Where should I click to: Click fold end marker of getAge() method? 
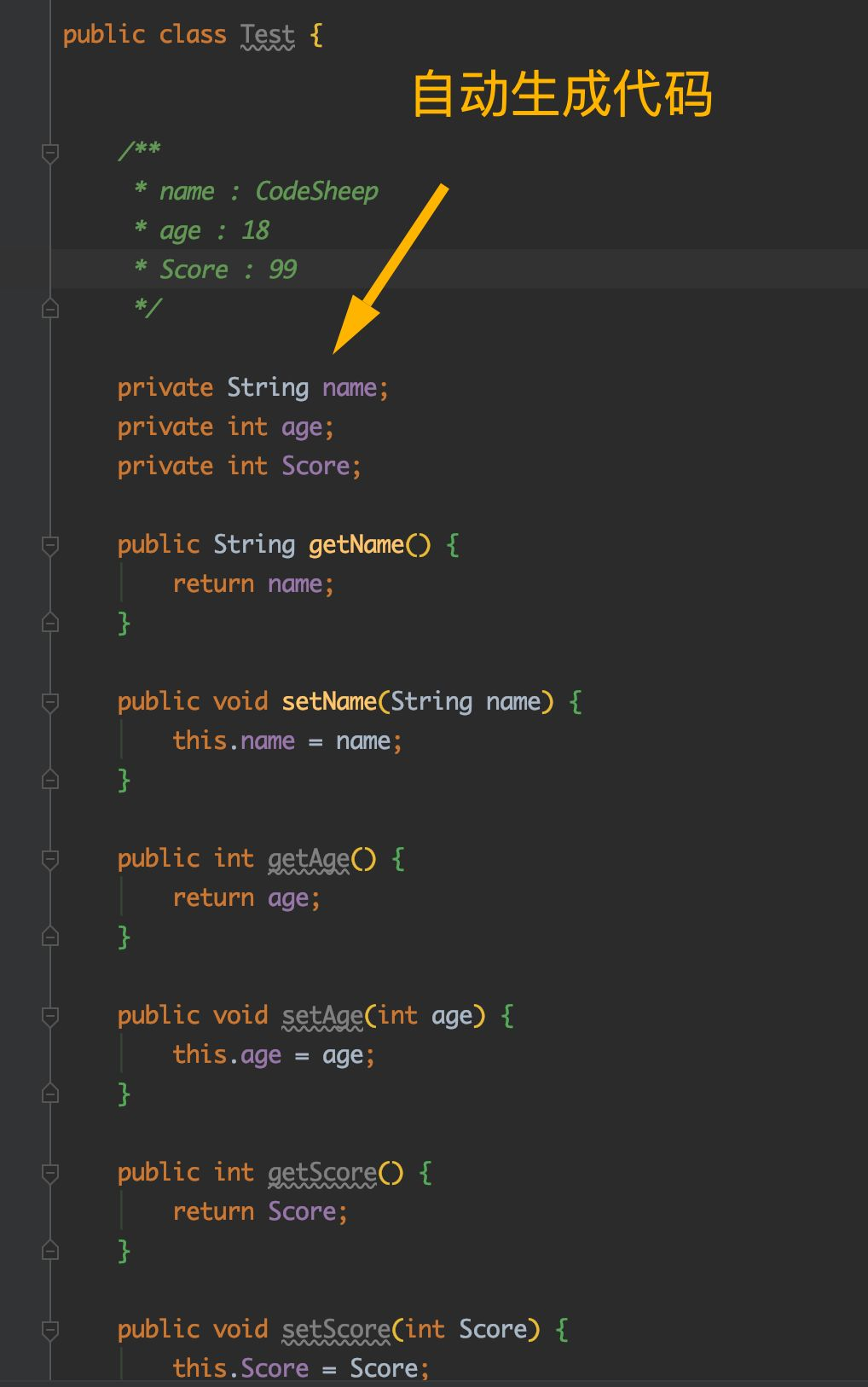coord(50,937)
